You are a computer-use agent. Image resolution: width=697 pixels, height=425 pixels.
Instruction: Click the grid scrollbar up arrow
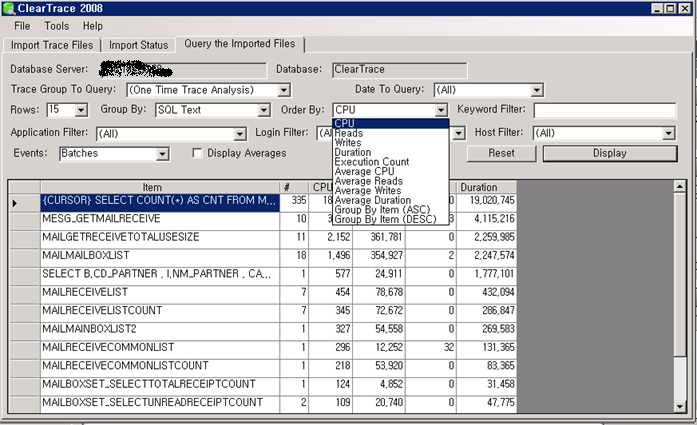[680, 186]
